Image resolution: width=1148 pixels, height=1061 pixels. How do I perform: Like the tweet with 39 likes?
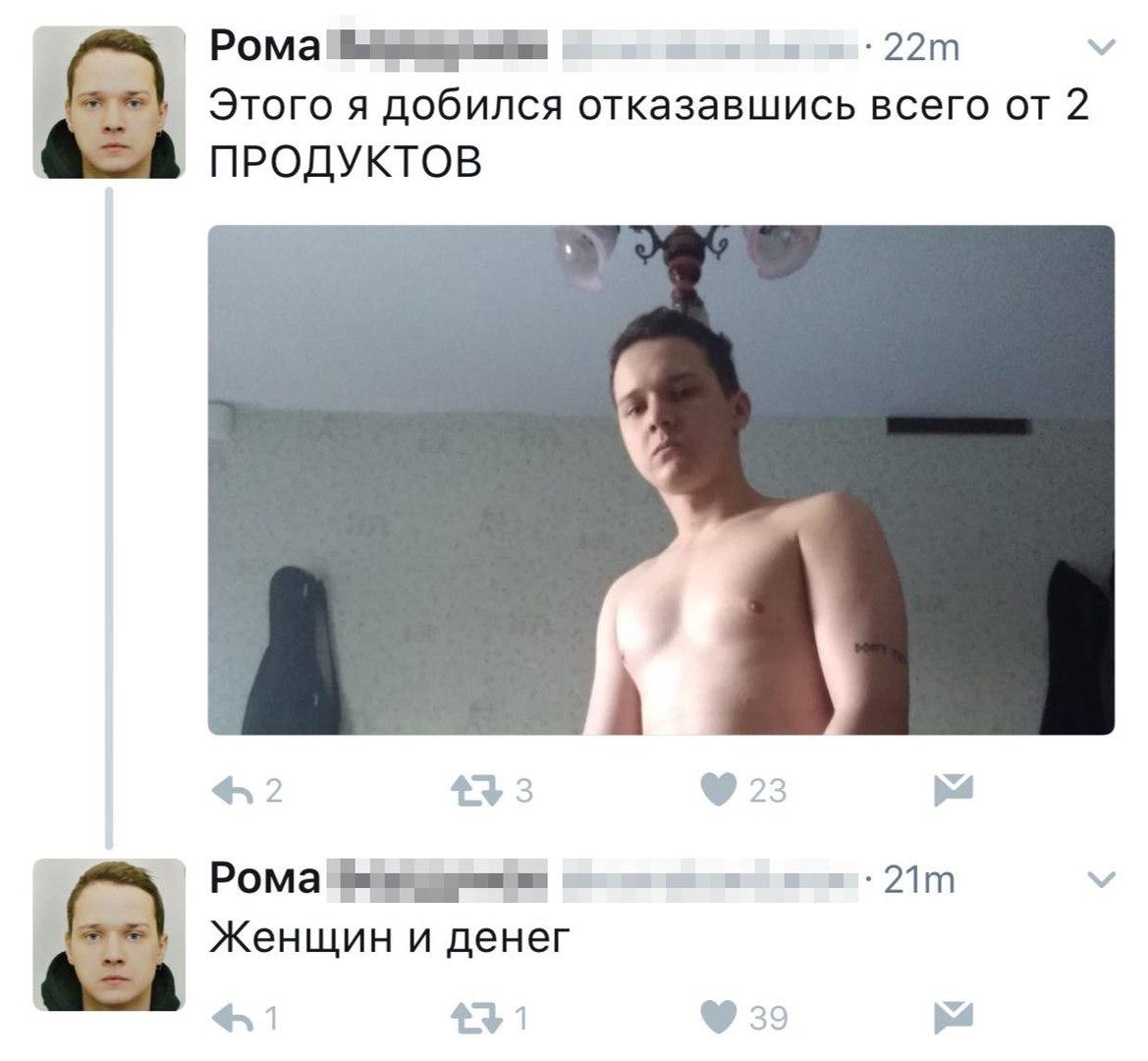click(x=718, y=1017)
